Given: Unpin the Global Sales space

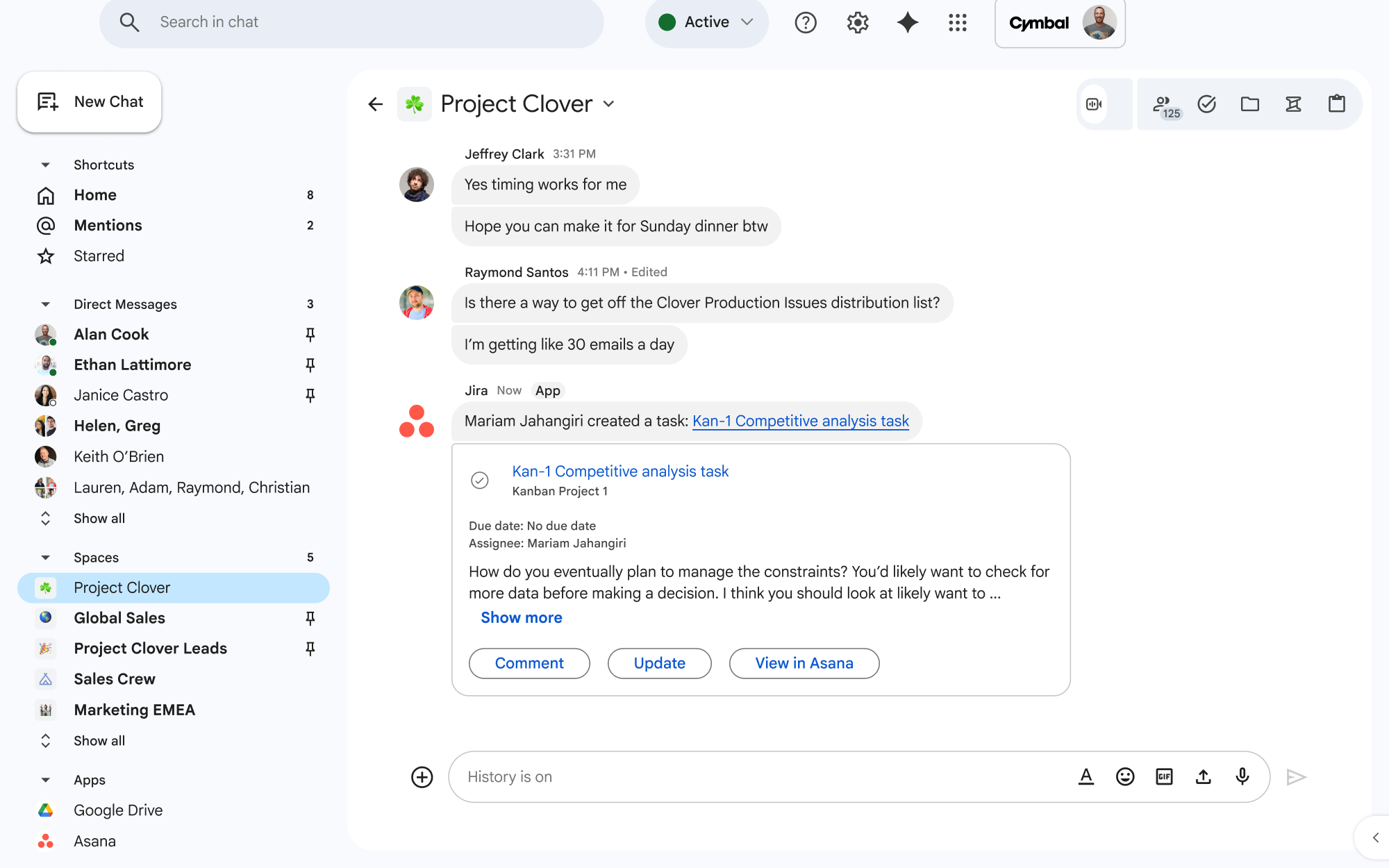Looking at the screenshot, I should pyautogui.click(x=310, y=618).
